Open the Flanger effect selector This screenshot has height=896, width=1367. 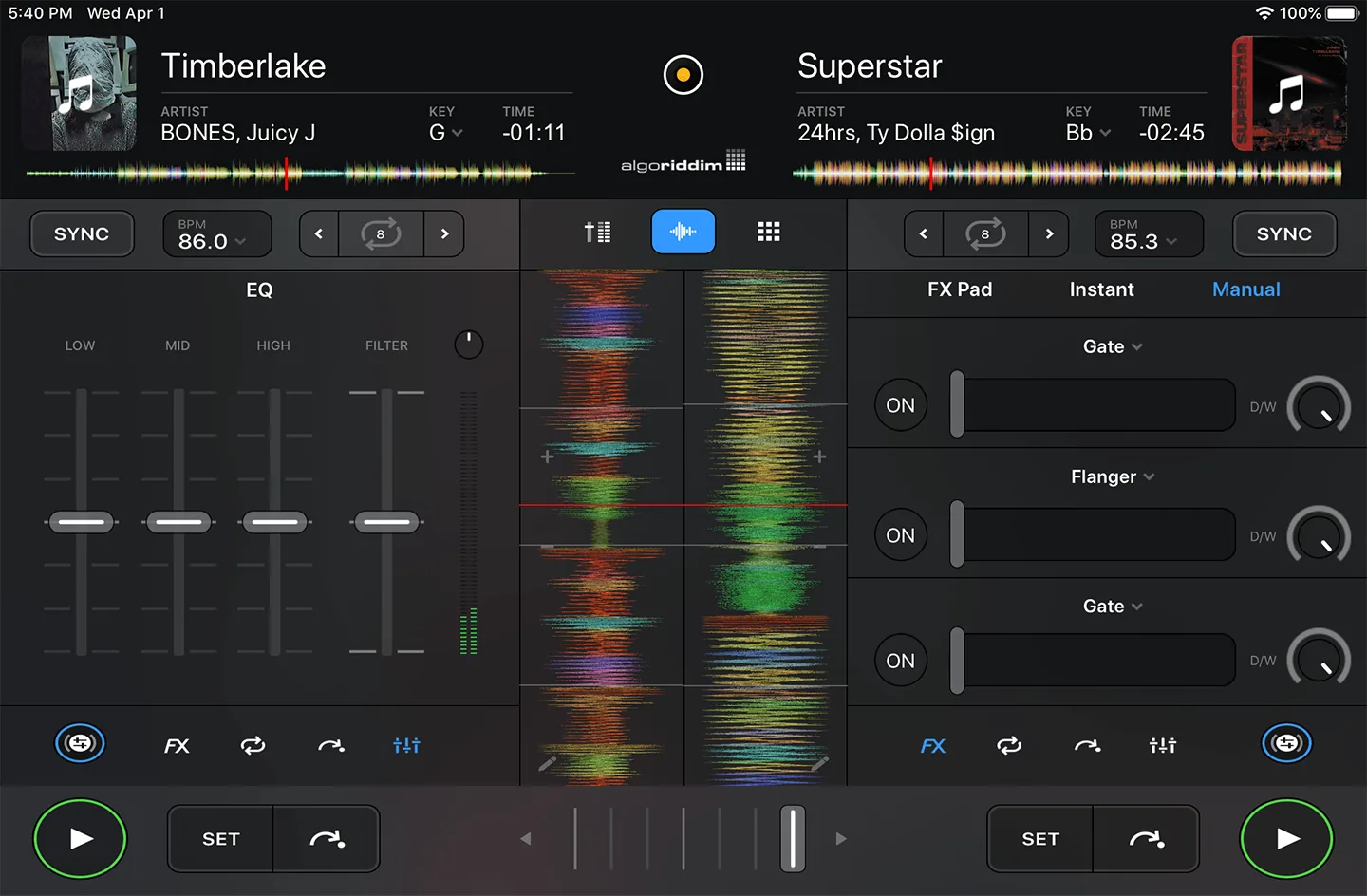1113,476
